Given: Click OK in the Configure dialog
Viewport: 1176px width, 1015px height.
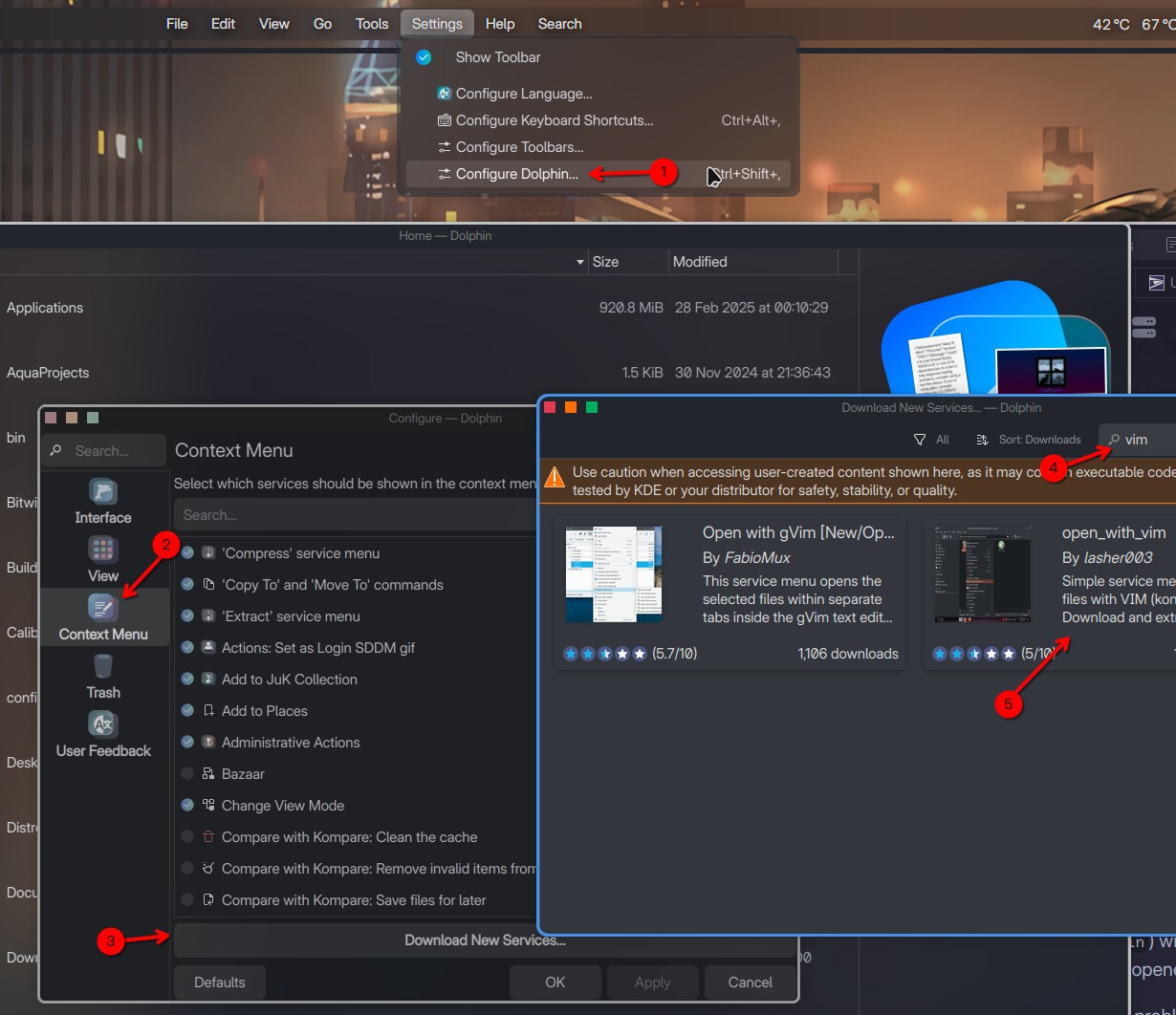Looking at the screenshot, I should [x=555, y=983].
